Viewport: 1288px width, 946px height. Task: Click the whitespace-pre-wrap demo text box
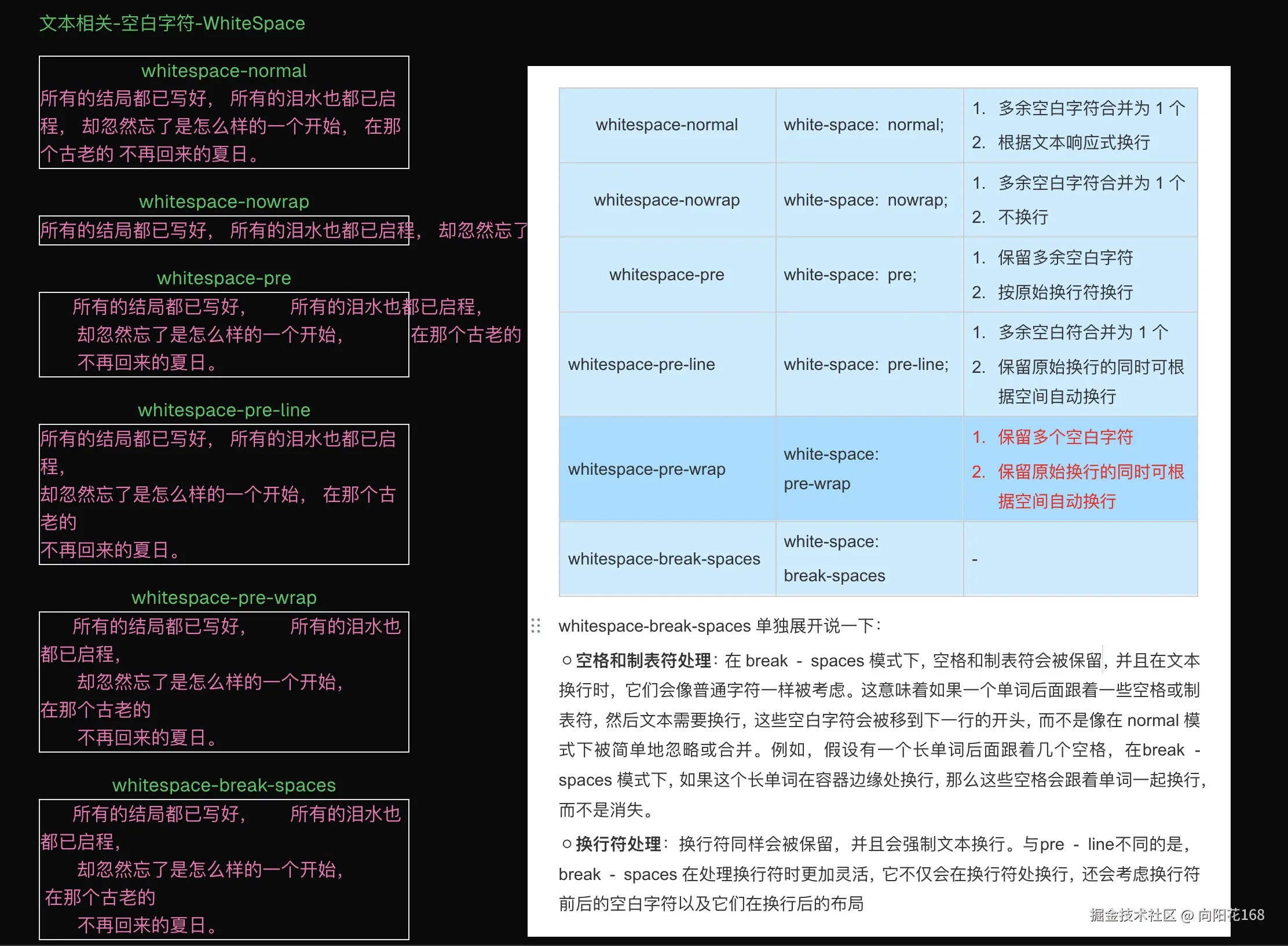(x=224, y=682)
